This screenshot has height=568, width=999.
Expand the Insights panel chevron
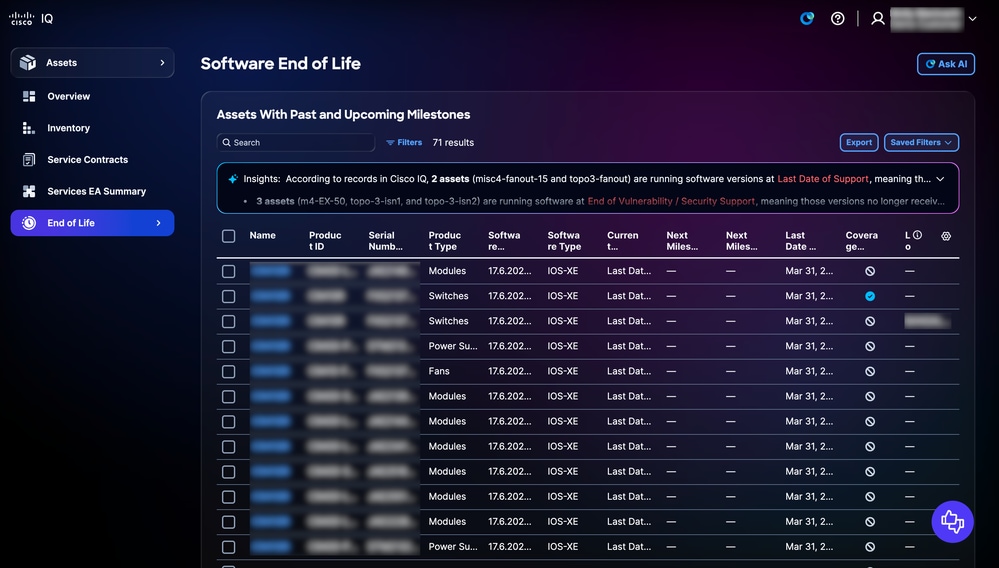pyautogui.click(x=940, y=179)
